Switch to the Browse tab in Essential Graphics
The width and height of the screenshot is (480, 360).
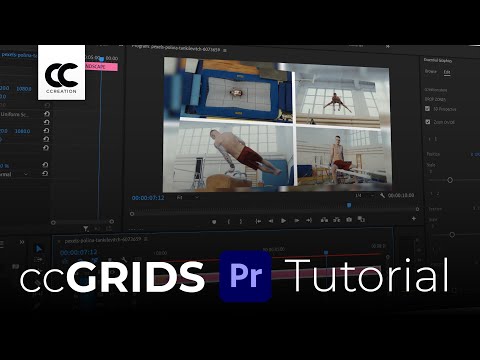click(x=431, y=71)
